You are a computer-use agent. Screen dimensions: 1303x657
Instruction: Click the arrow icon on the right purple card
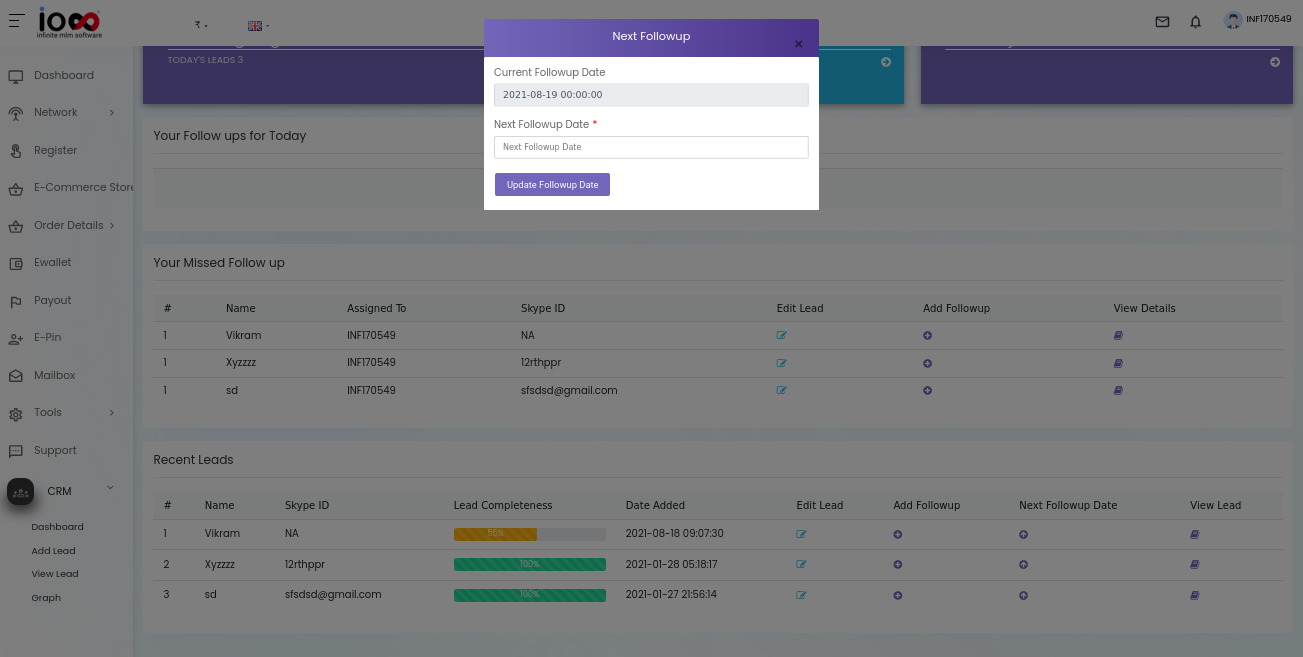click(1275, 62)
